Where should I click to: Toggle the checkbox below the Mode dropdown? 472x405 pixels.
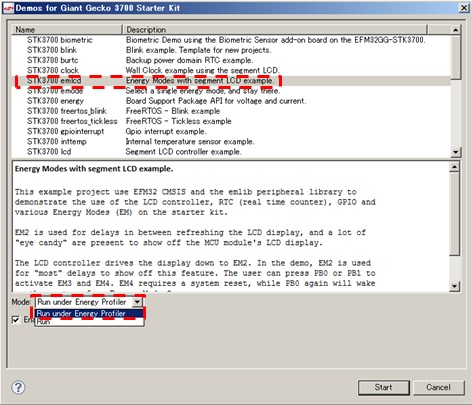coord(16,320)
